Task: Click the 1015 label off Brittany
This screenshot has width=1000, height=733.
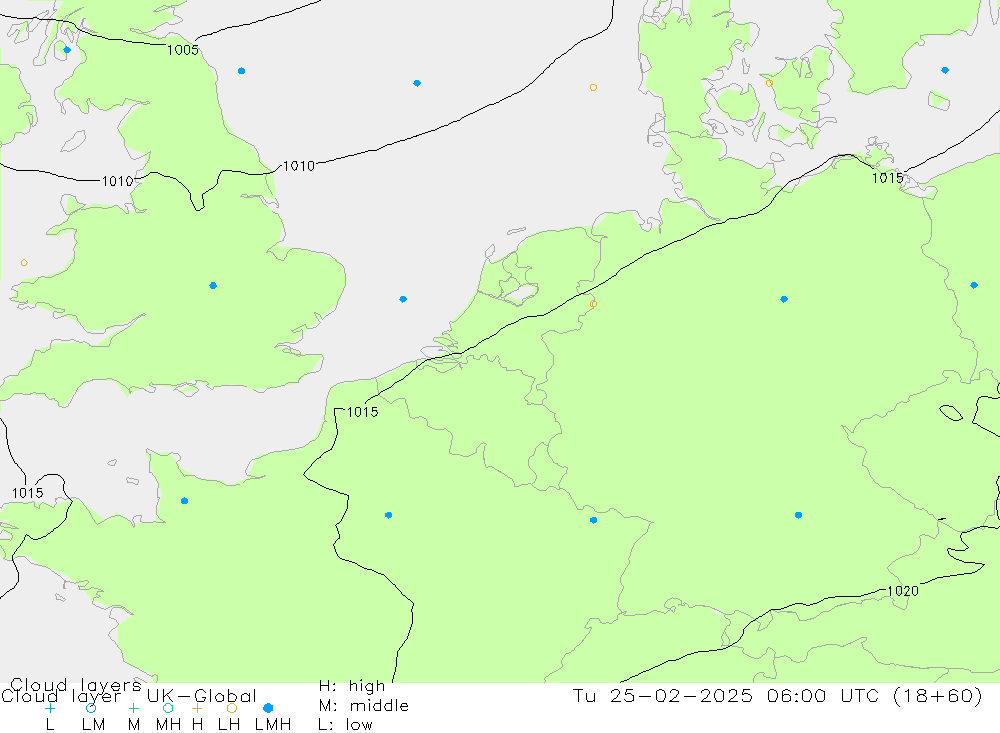Action: (27, 492)
